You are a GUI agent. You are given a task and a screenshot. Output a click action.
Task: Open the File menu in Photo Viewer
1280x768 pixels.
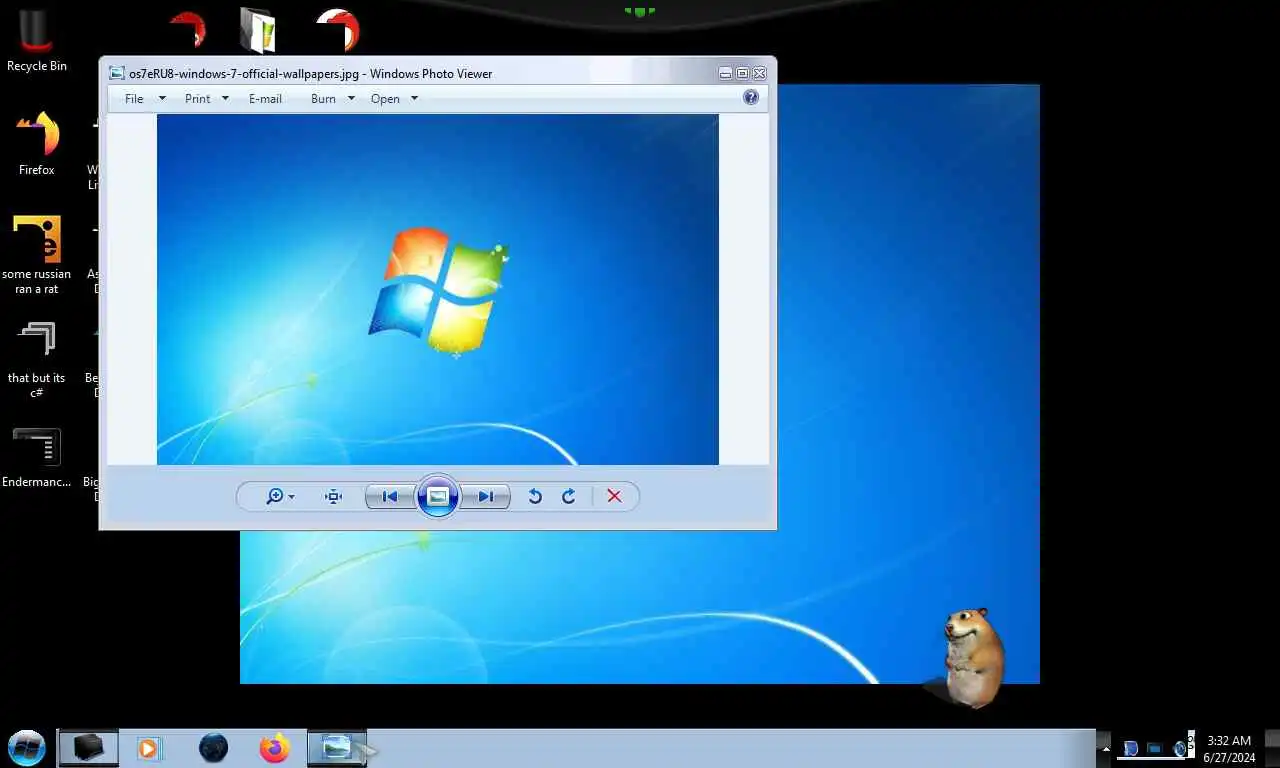[145, 99]
